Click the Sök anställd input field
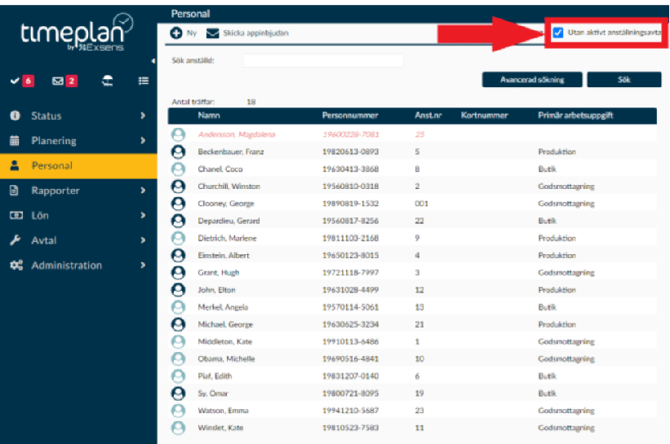This screenshot has height=444, width=670. [x=322, y=60]
